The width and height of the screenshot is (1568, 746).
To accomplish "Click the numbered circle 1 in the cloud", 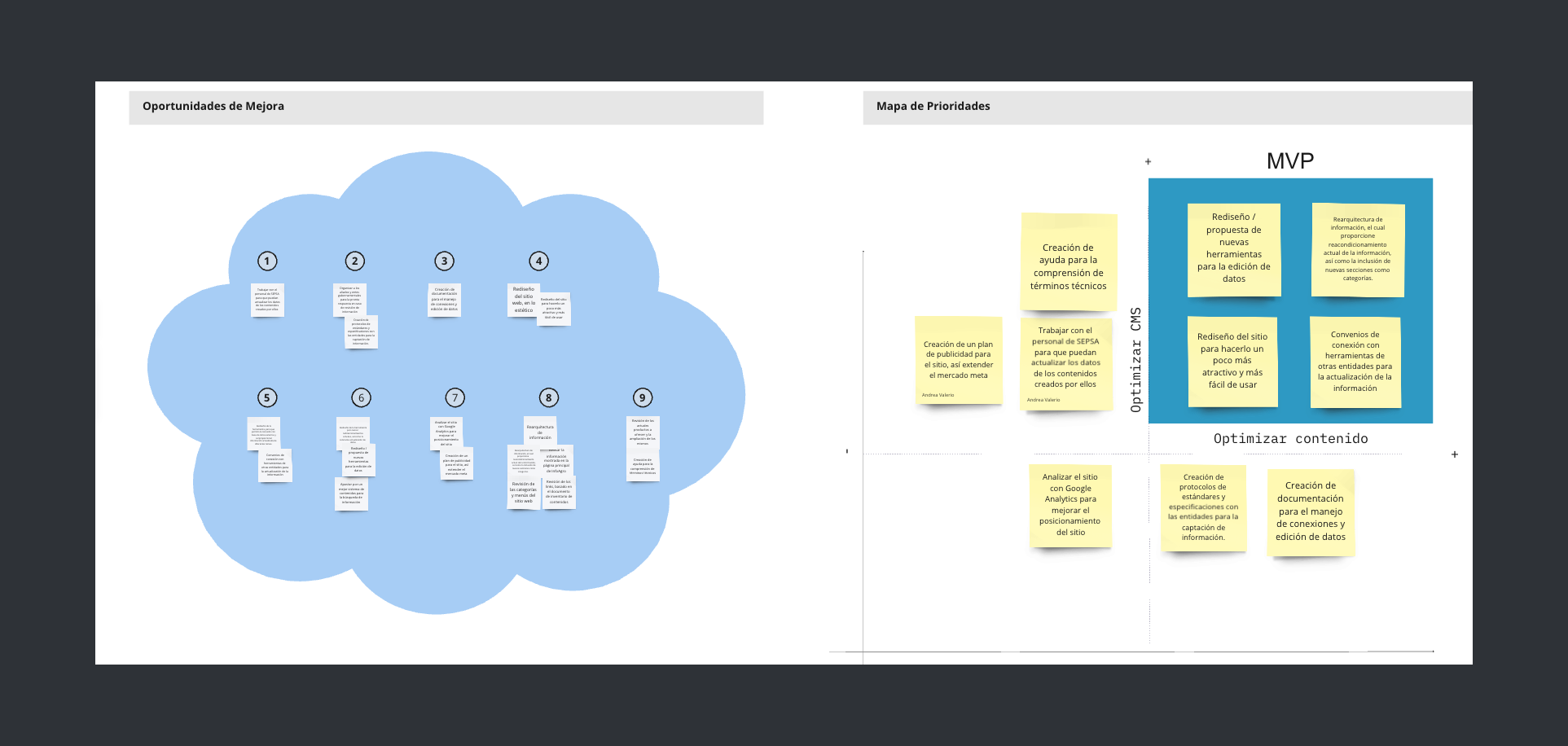I will click(x=267, y=261).
